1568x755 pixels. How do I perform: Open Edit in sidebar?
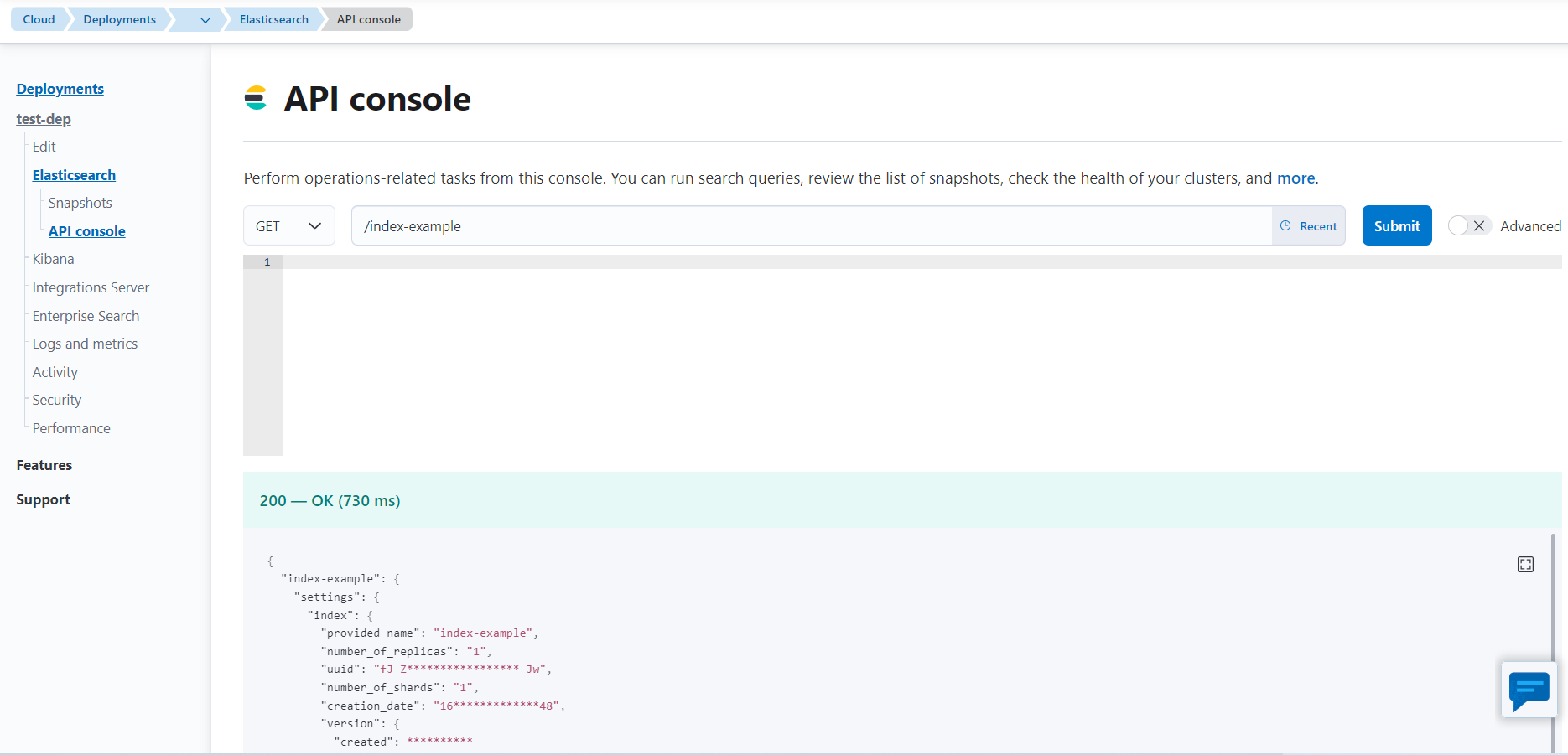(x=44, y=147)
